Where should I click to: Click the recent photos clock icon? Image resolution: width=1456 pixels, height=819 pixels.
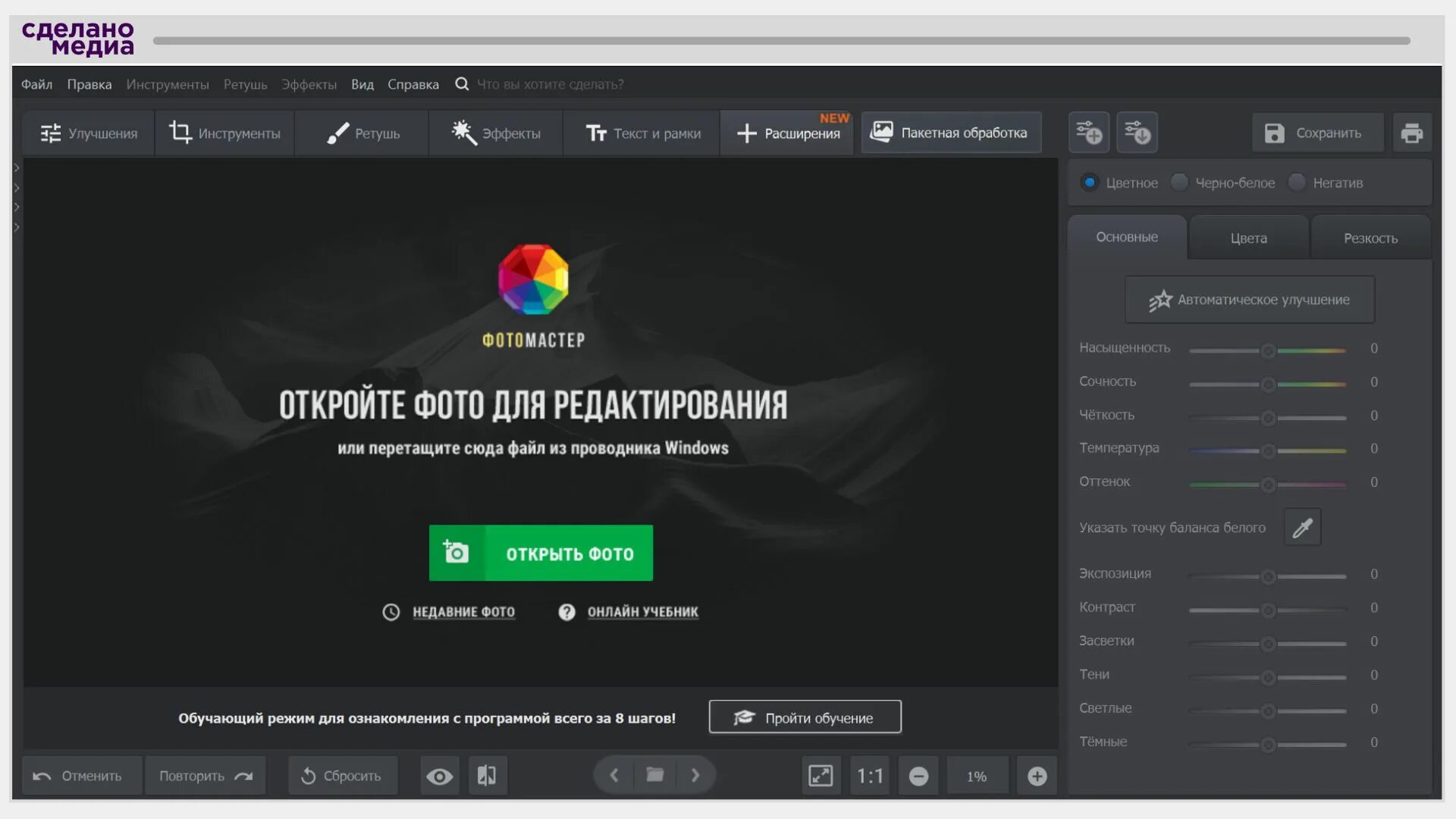click(391, 612)
